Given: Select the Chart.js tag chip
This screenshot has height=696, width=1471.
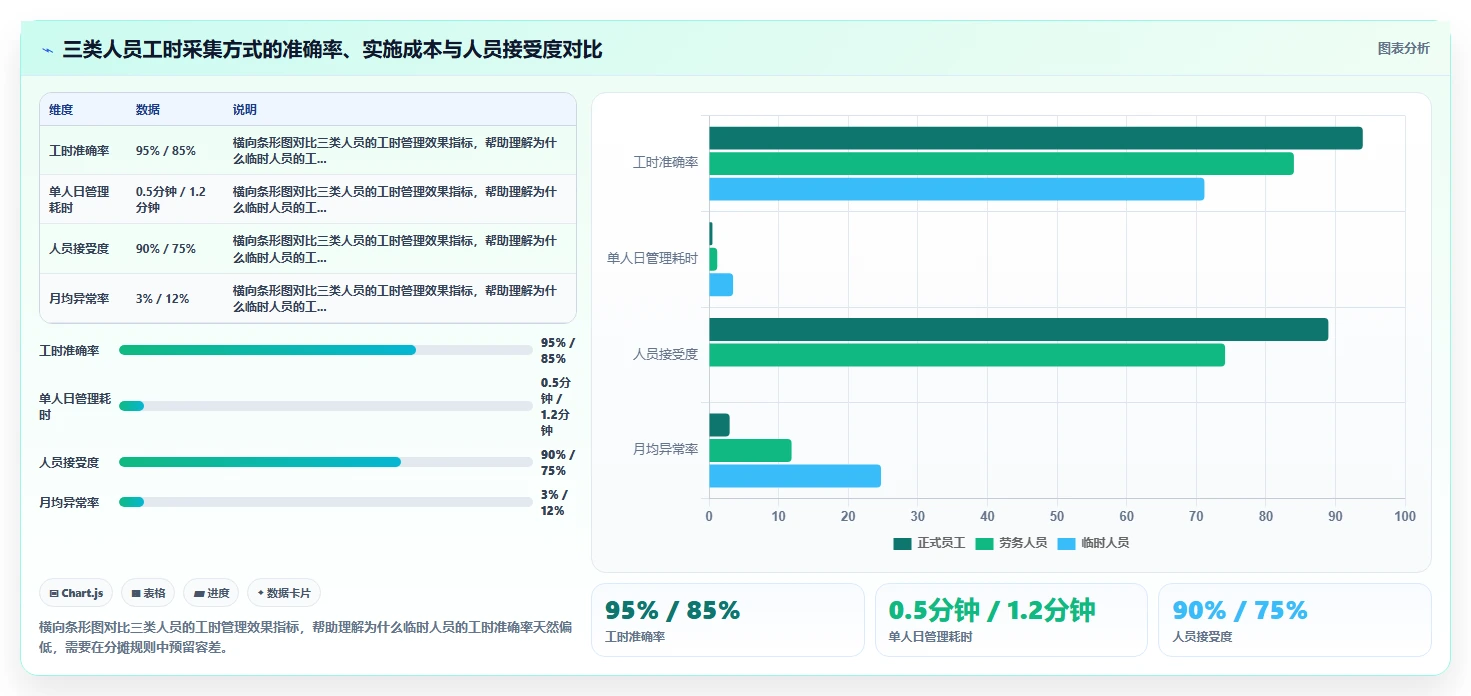Looking at the screenshot, I should (x=76, y=593).
